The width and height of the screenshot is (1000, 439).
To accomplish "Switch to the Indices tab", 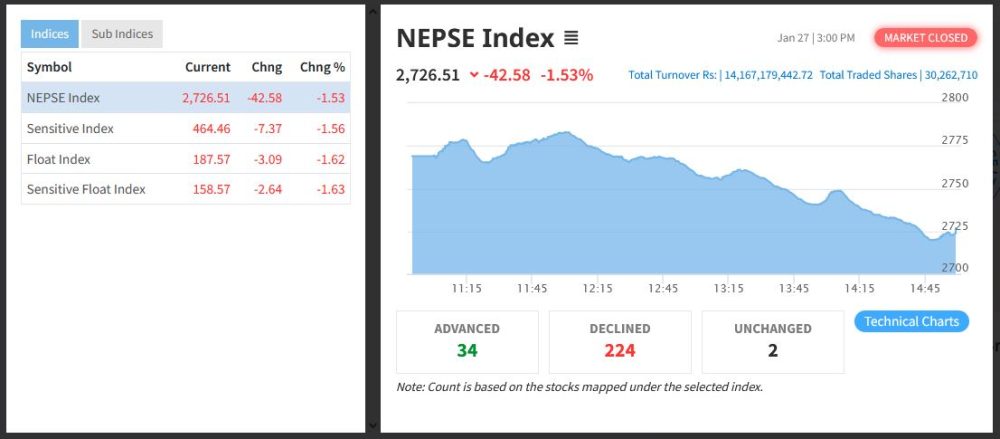I will point(50,34).
